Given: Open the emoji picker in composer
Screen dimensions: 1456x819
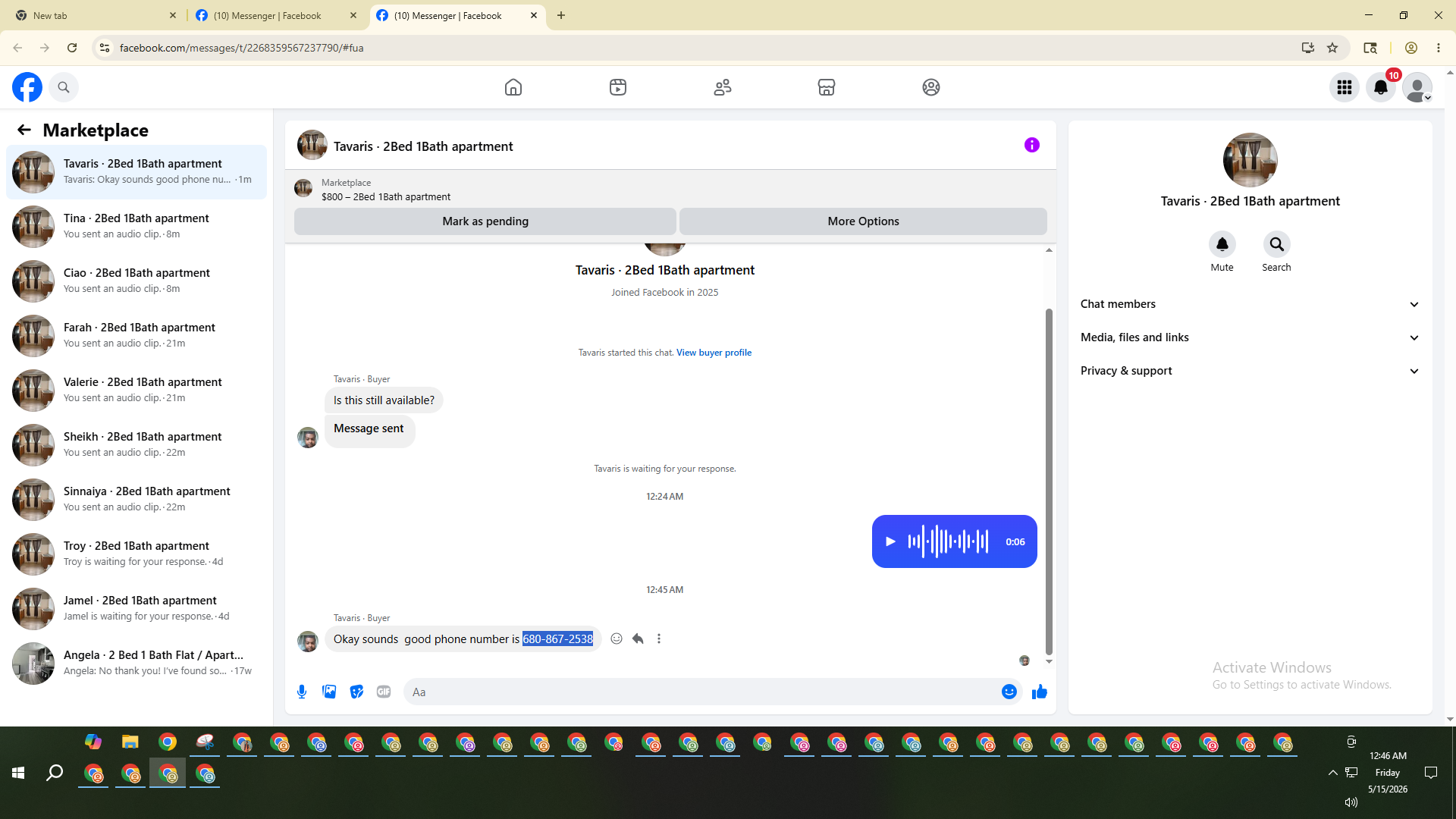Looking at the screenshot, I should 1009,692.
